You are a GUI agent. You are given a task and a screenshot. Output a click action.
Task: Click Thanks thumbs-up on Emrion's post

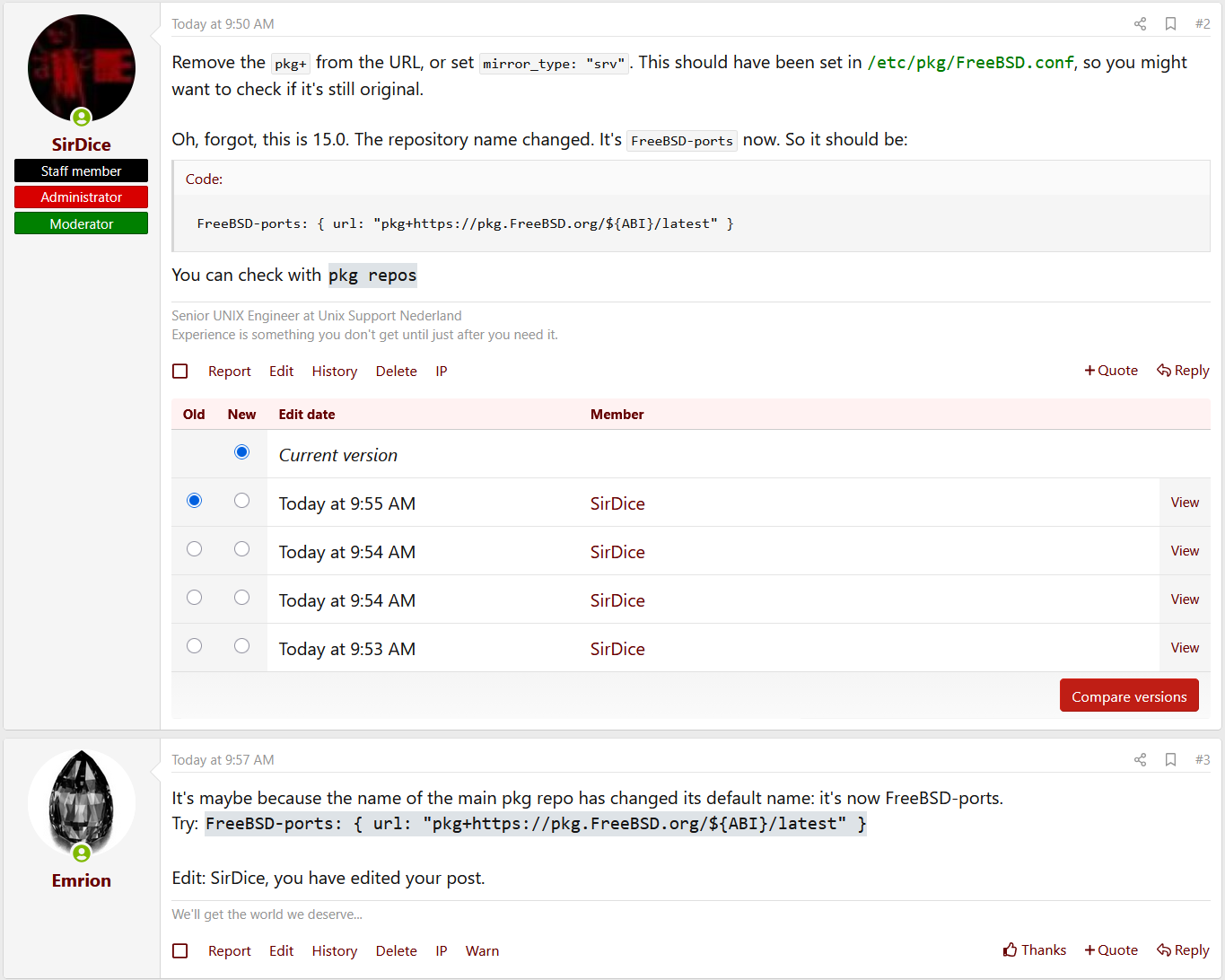pos(1035,950)
